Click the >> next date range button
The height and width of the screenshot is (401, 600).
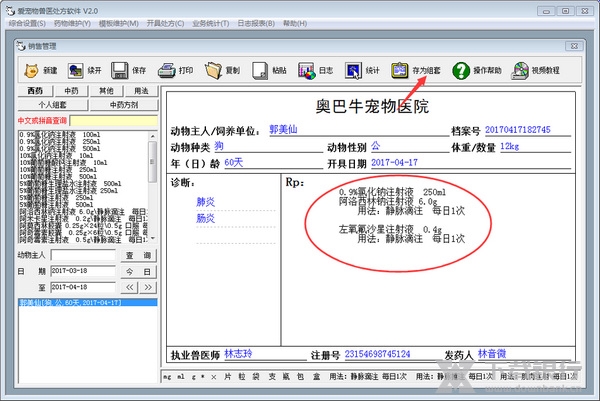pyautogui.click(x=147, y=286)
